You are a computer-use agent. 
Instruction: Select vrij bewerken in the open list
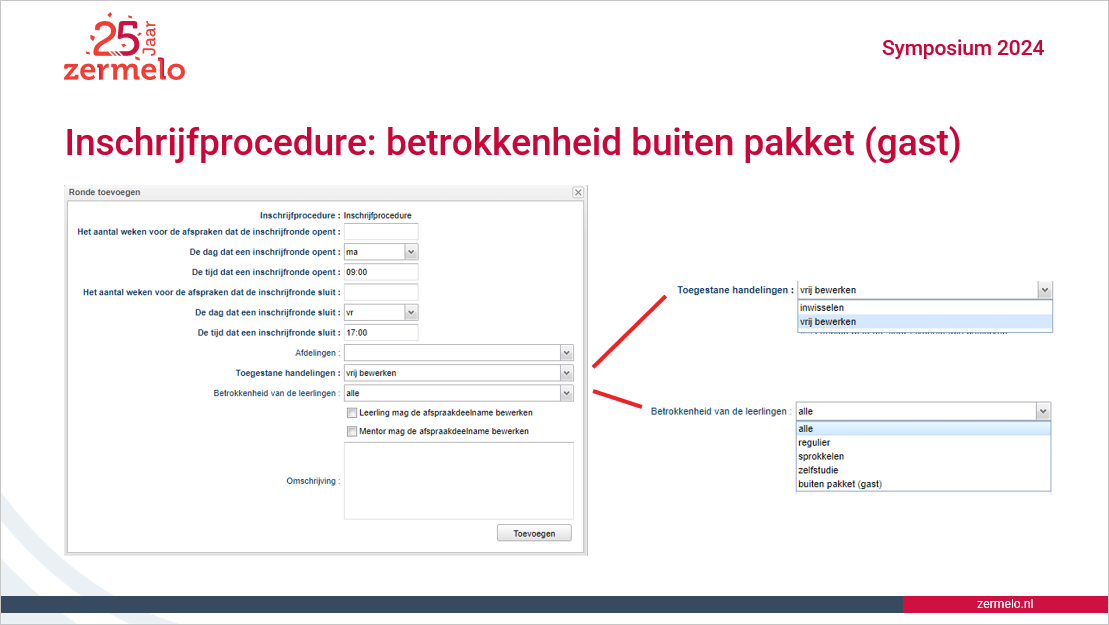coord(925,322)
